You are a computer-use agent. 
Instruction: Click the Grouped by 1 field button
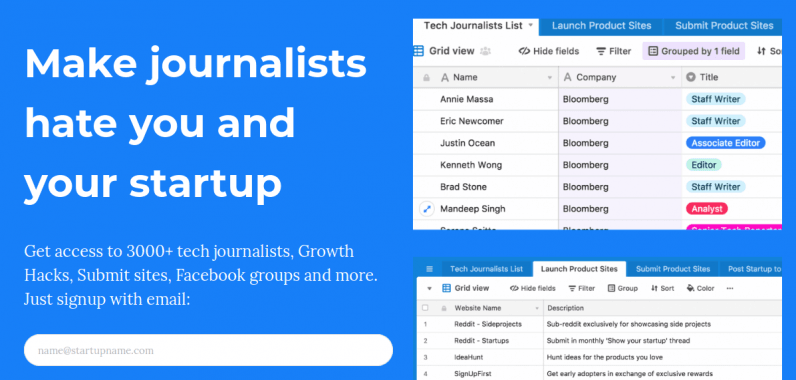[694, 51]
